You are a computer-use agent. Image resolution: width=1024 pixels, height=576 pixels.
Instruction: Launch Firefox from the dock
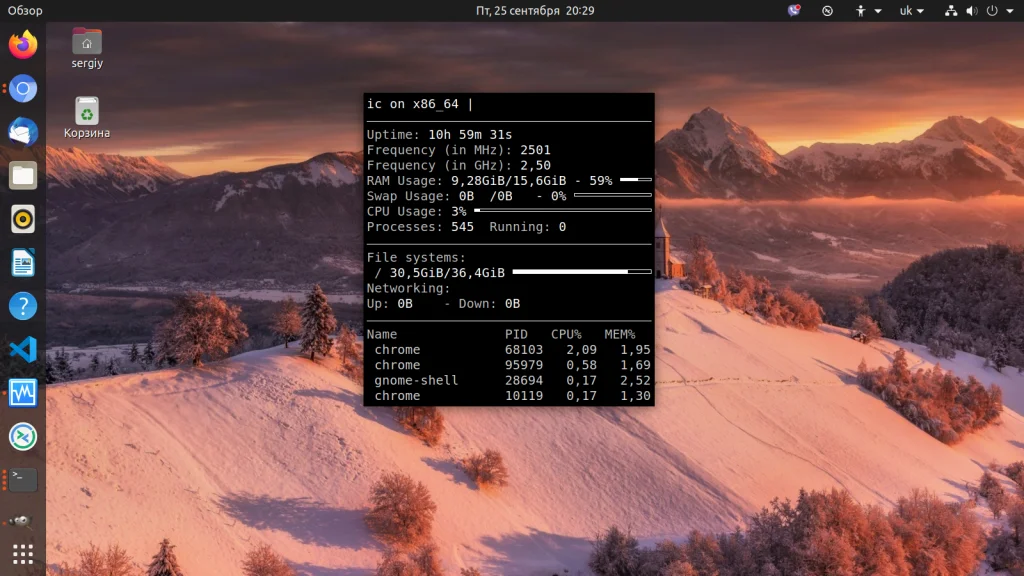(x=23, y=45)
